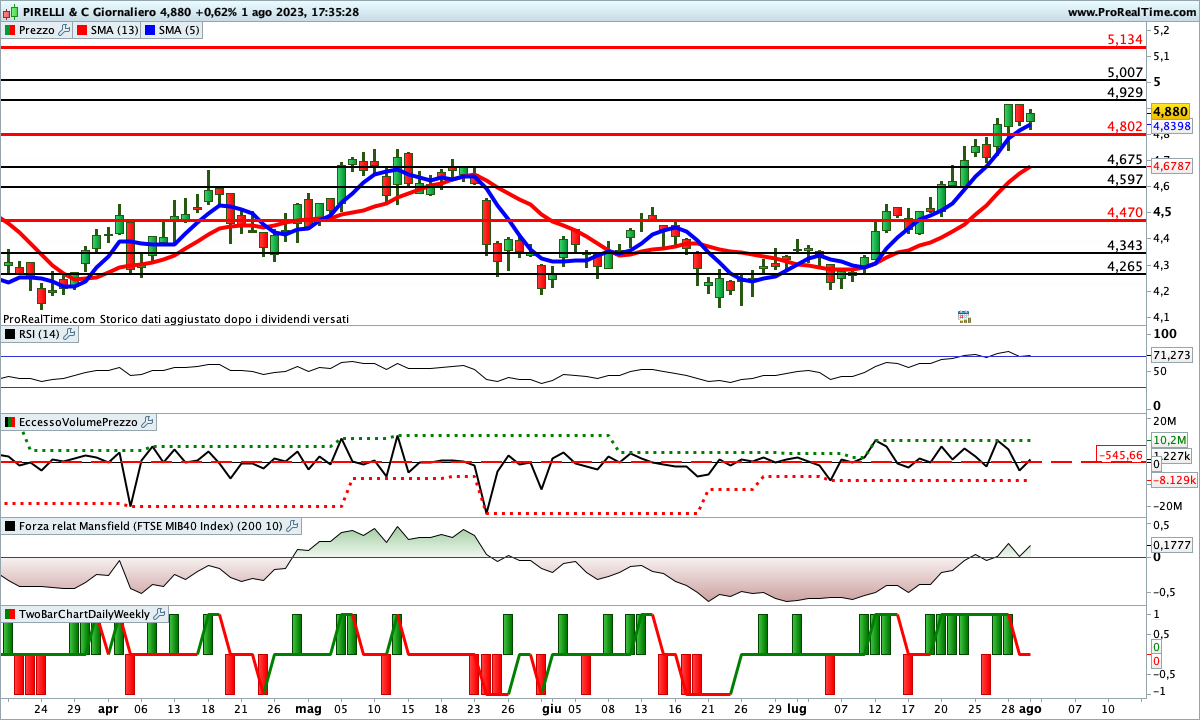The width and height of the screenshot is (1200, 720).
Task: Open RSI (14) settings wrench
Action: [x=69, y=334]
